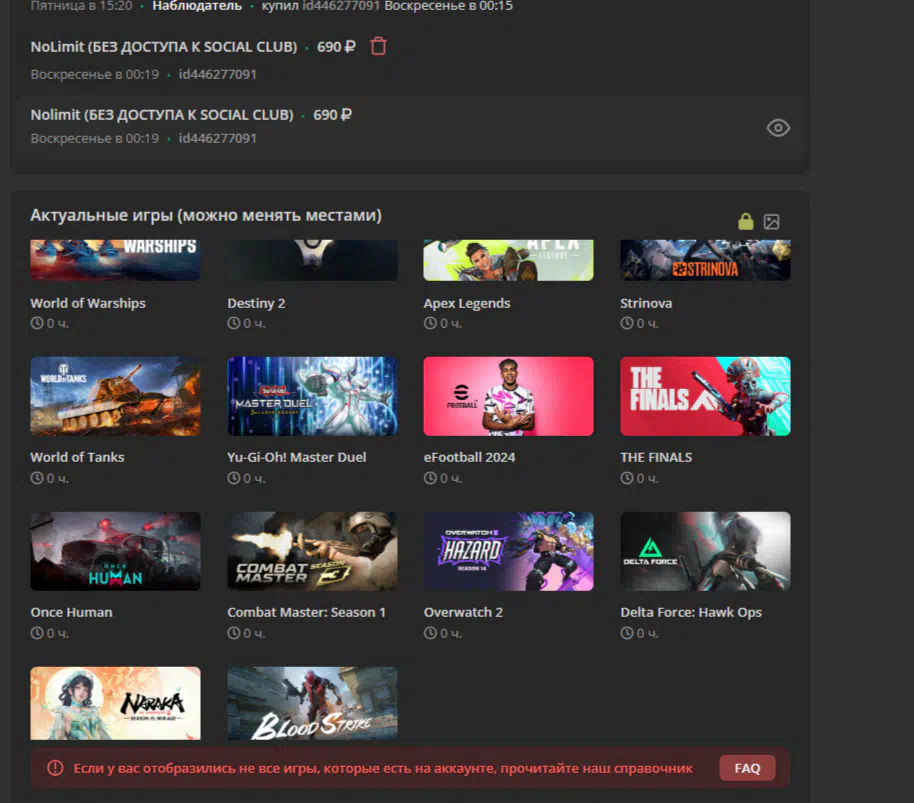The image size is (914, 803).
Task: Delete the NoLimit 690 ₽ entry with trash icon
Action: click(x=378, y=46)
